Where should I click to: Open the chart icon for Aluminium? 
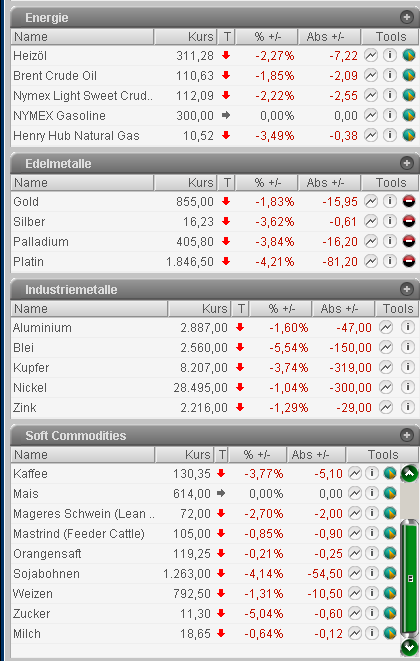[x=386, y=327]
